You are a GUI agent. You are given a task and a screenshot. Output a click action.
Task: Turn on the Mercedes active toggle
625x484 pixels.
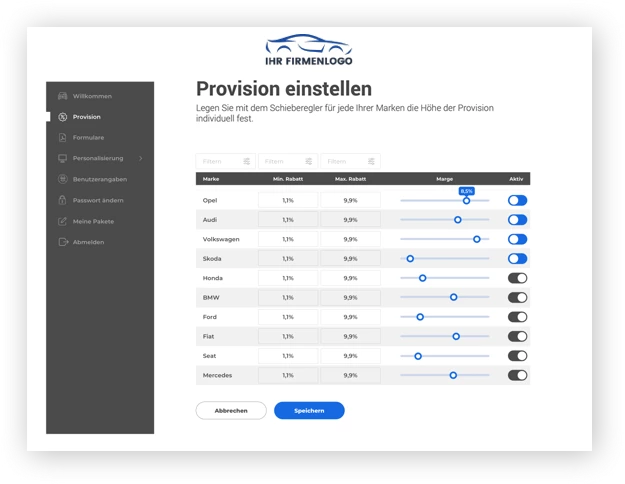pyautogui.click(x=517, y=375)
